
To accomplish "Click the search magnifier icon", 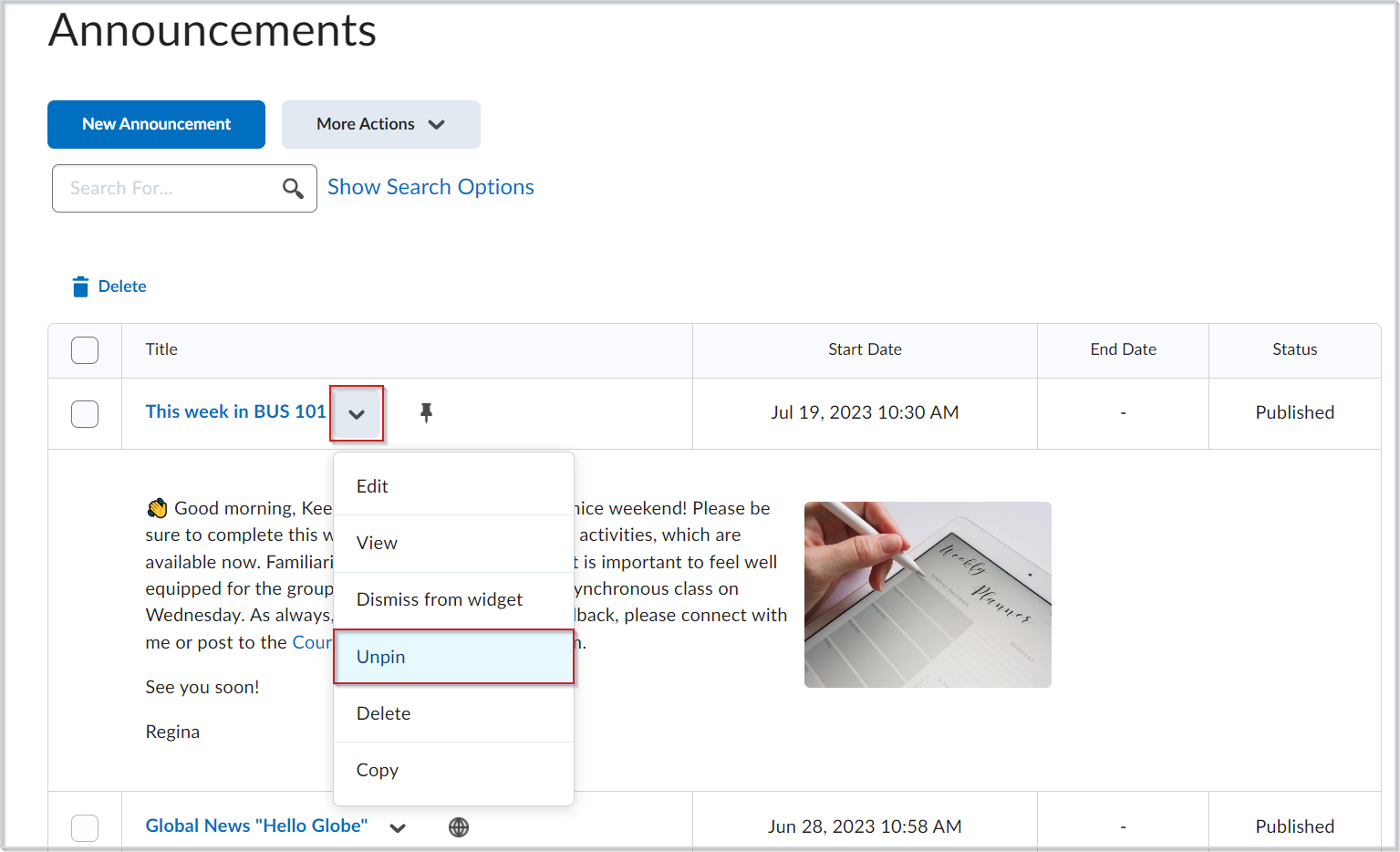I will (x=293, y=188).
